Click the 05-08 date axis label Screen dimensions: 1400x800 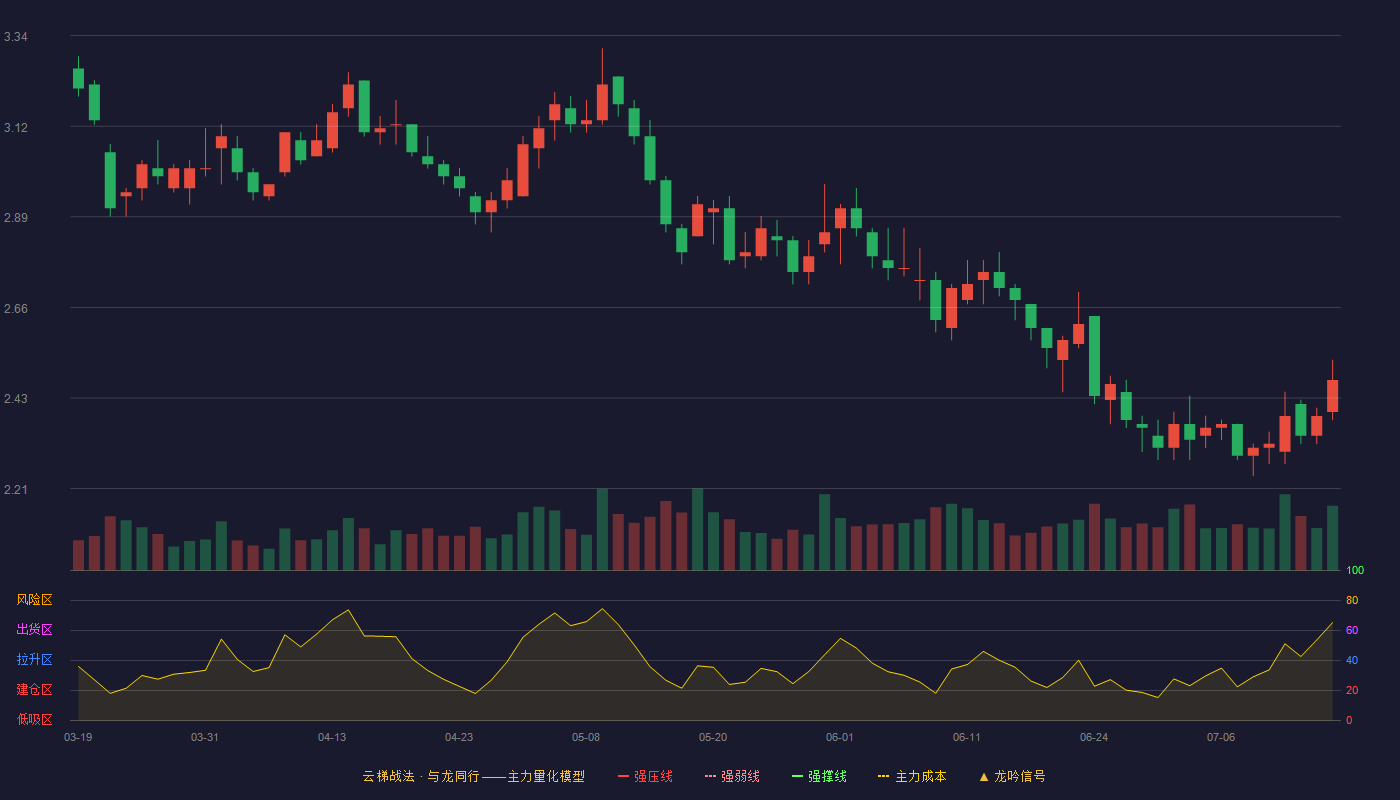586,737
